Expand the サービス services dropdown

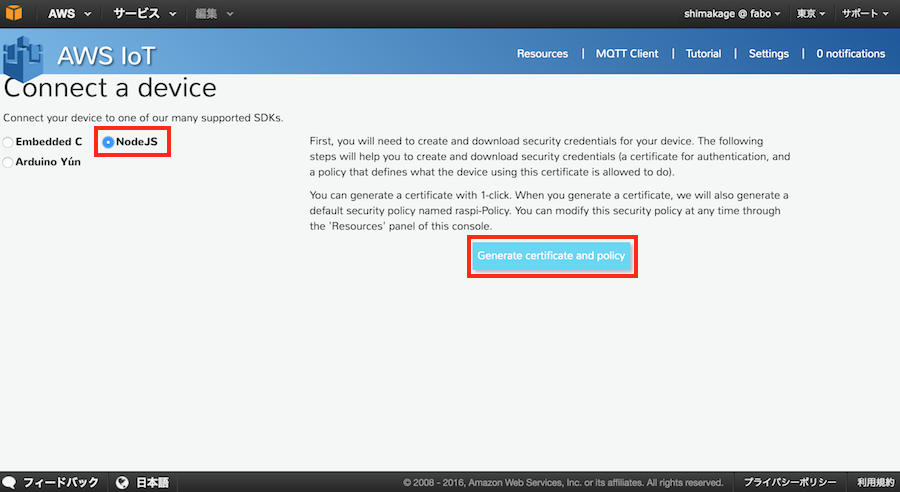click(144, 14)
